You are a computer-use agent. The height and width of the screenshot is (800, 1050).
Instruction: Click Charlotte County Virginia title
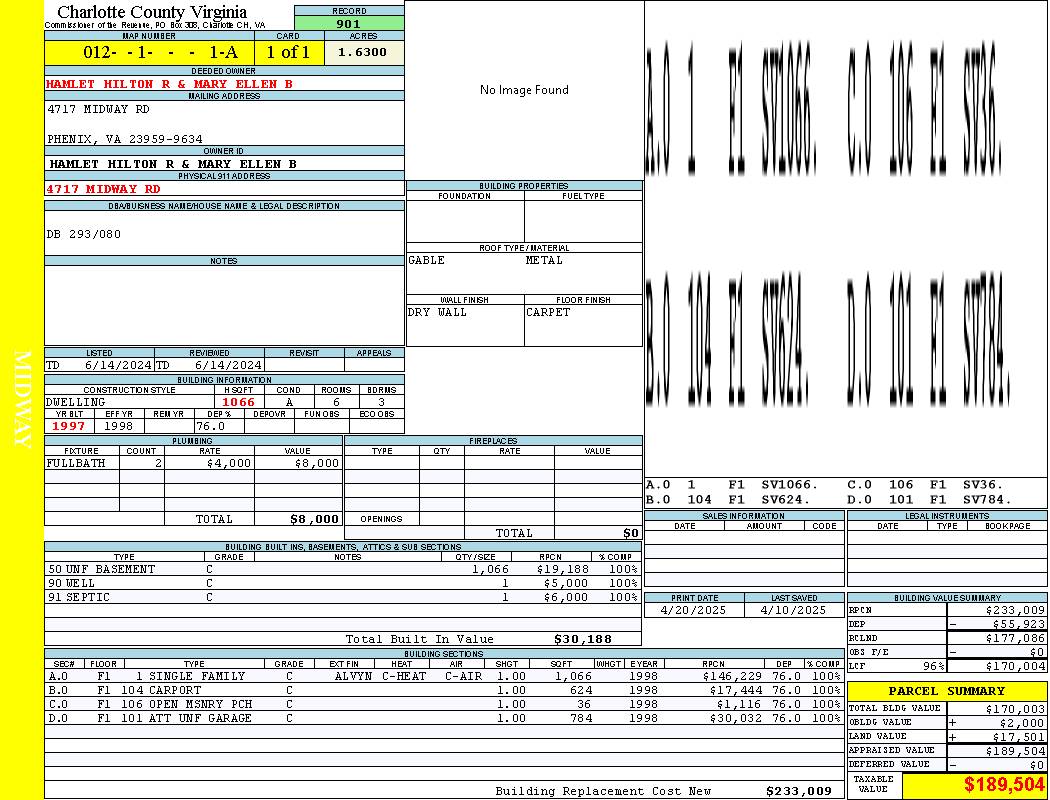pyautogui.click(x=152, y=12)
